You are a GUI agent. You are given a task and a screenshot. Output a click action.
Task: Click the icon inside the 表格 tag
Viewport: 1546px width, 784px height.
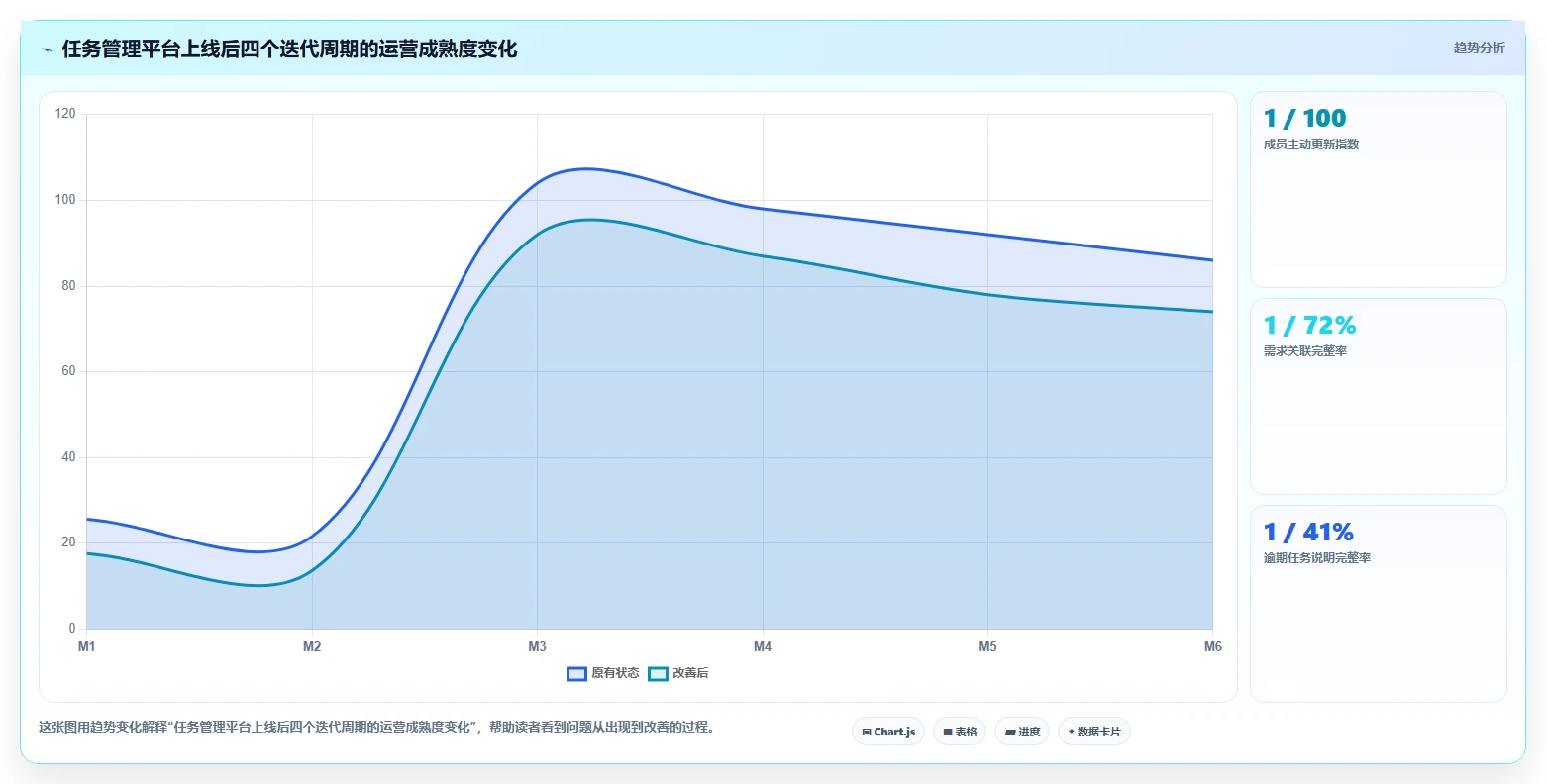pyautogui.click(x=948, y=733)
